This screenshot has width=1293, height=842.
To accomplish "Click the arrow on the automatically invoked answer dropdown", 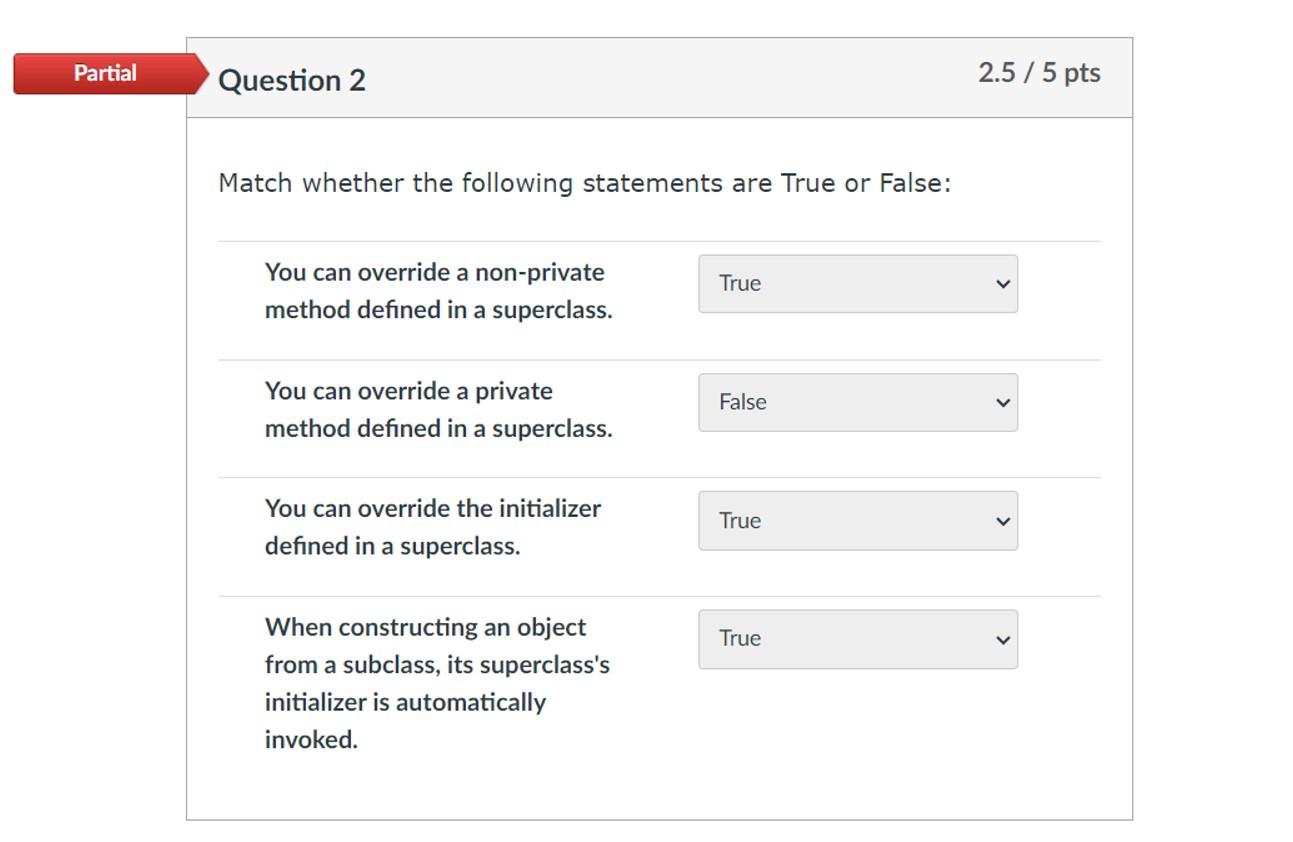I will tap(1003, 640).
